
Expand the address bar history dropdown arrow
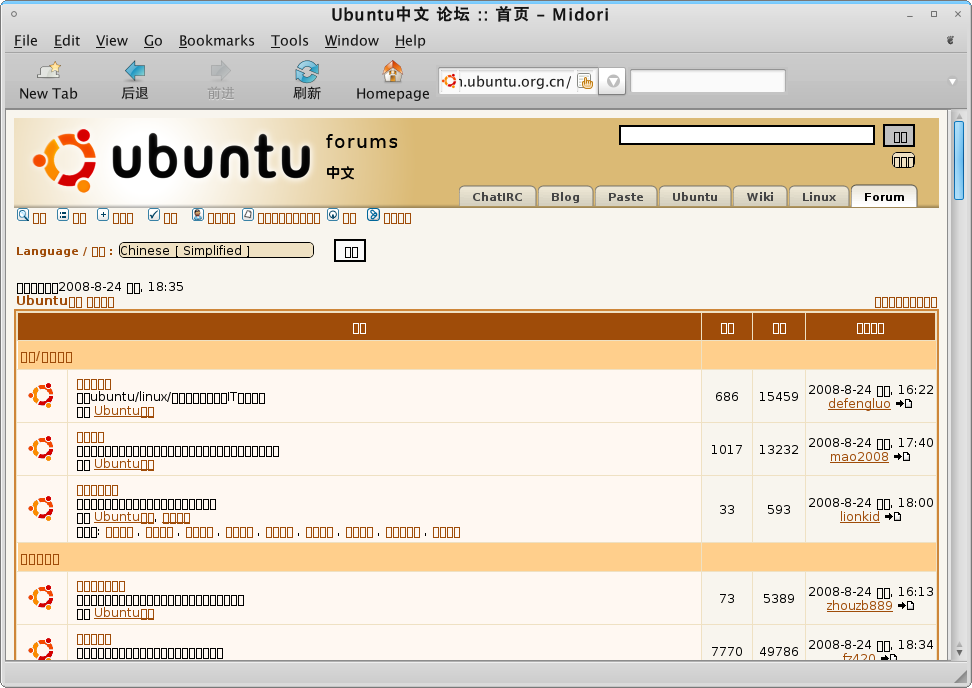coord(613,81)
